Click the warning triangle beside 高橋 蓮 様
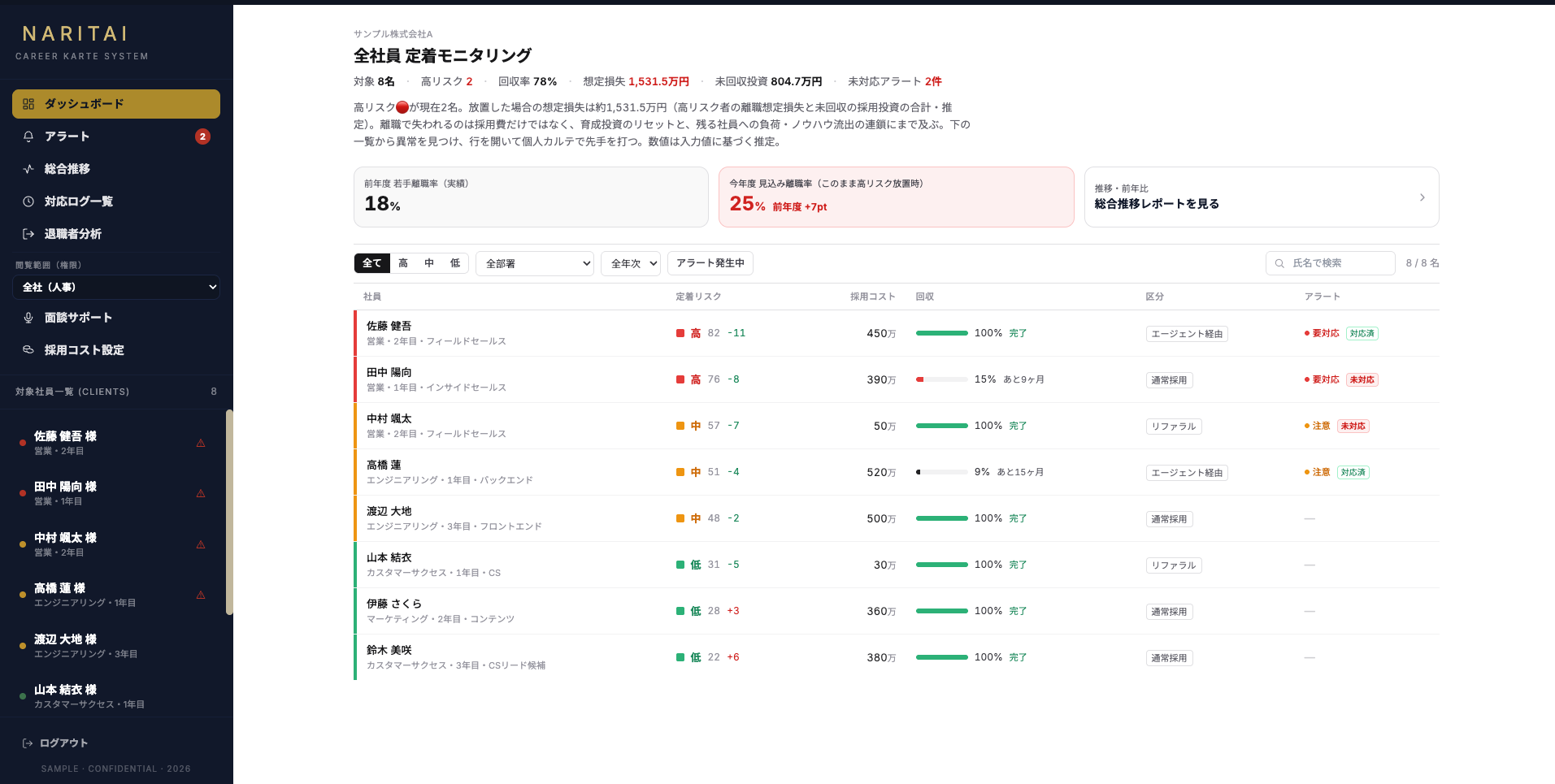The height and width of the screenshot is (784, 1555). (201, 595)
